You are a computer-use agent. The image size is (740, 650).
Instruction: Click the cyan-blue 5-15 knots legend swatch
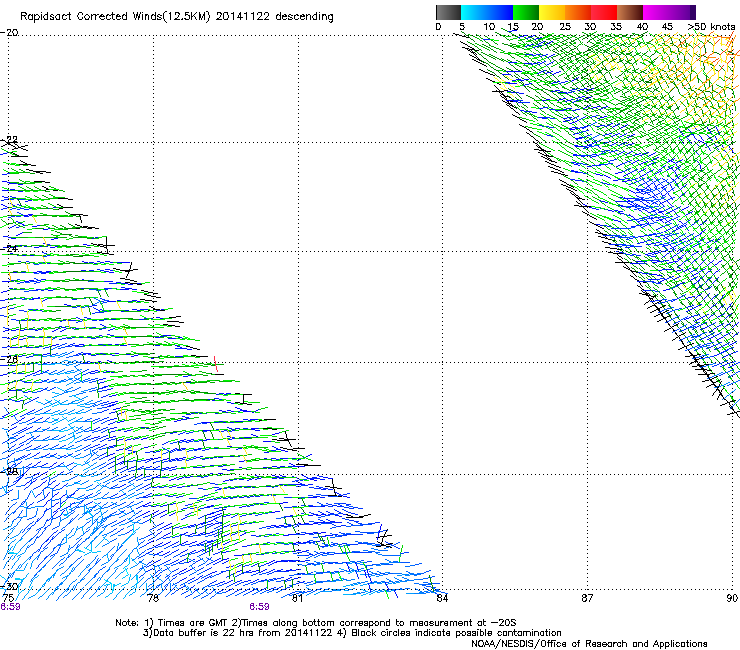tap(487, 12)
